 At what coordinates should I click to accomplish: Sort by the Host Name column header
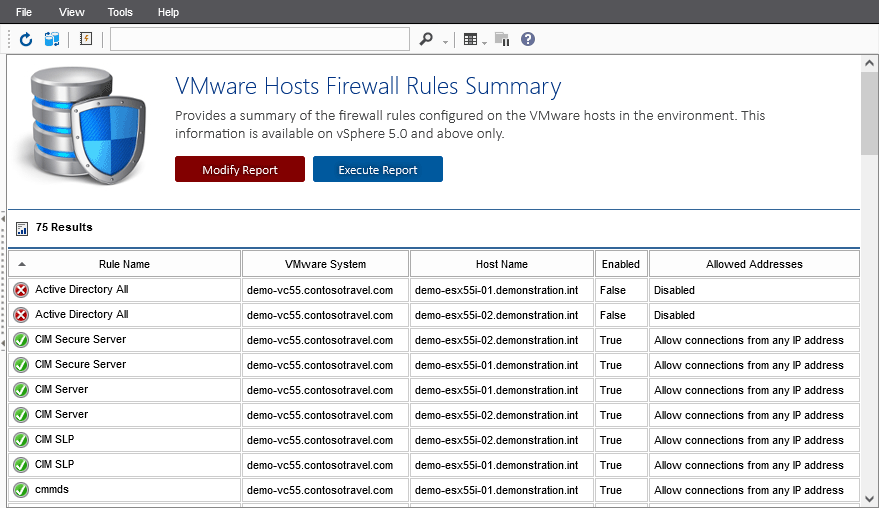click(502, 264)
